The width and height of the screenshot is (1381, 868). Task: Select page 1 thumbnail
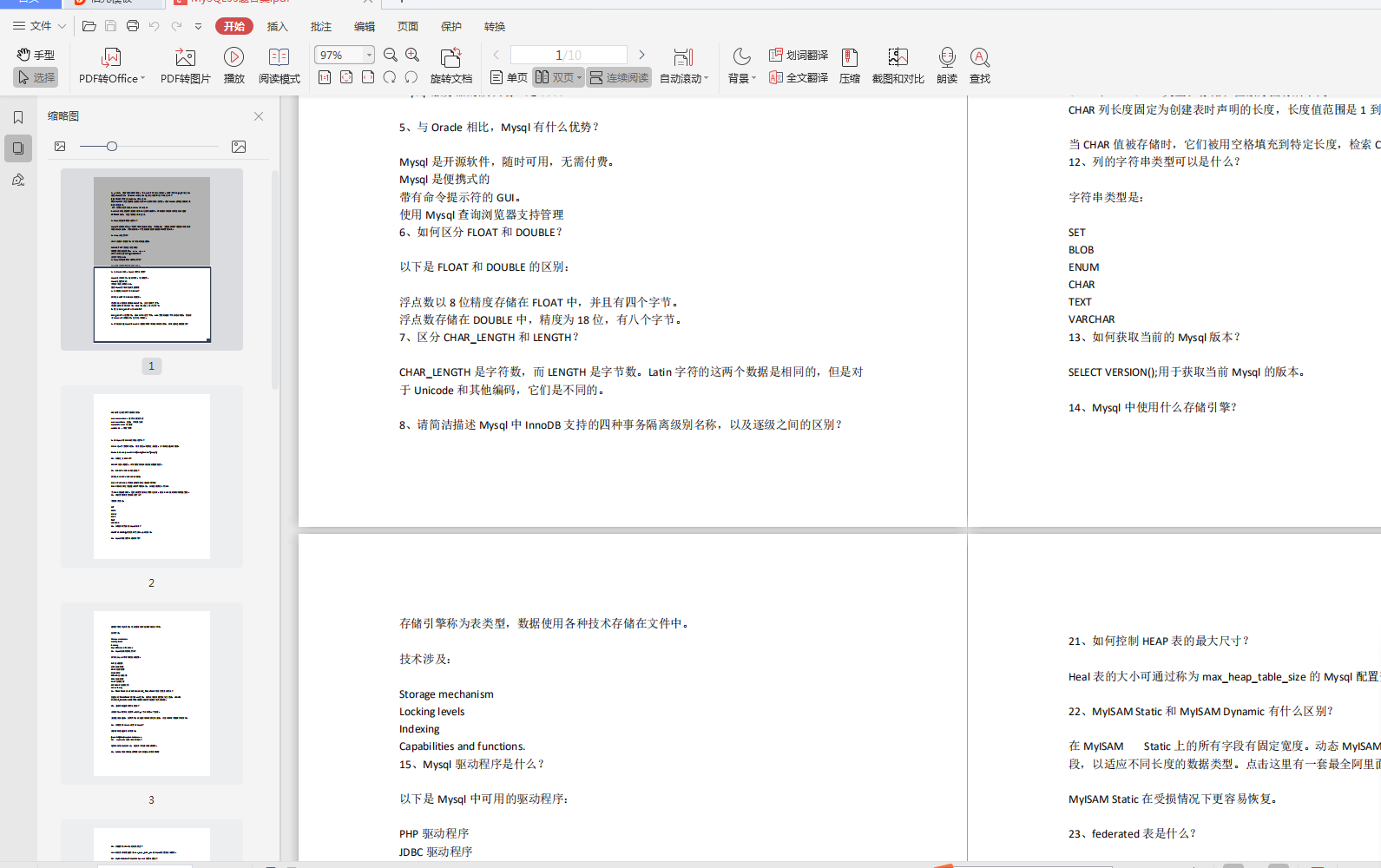click(152, 260)
